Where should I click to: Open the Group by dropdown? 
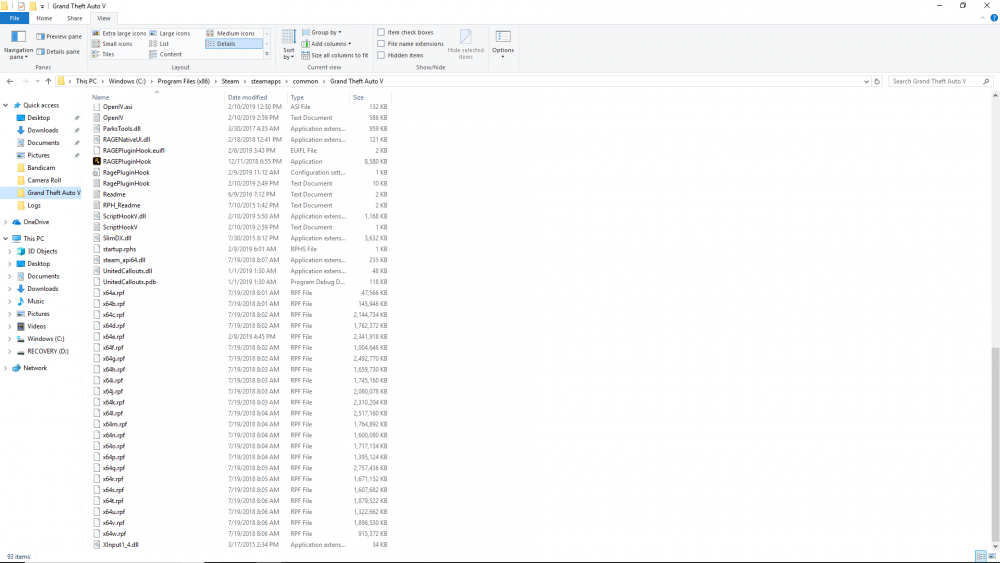(x=321, y=33)
